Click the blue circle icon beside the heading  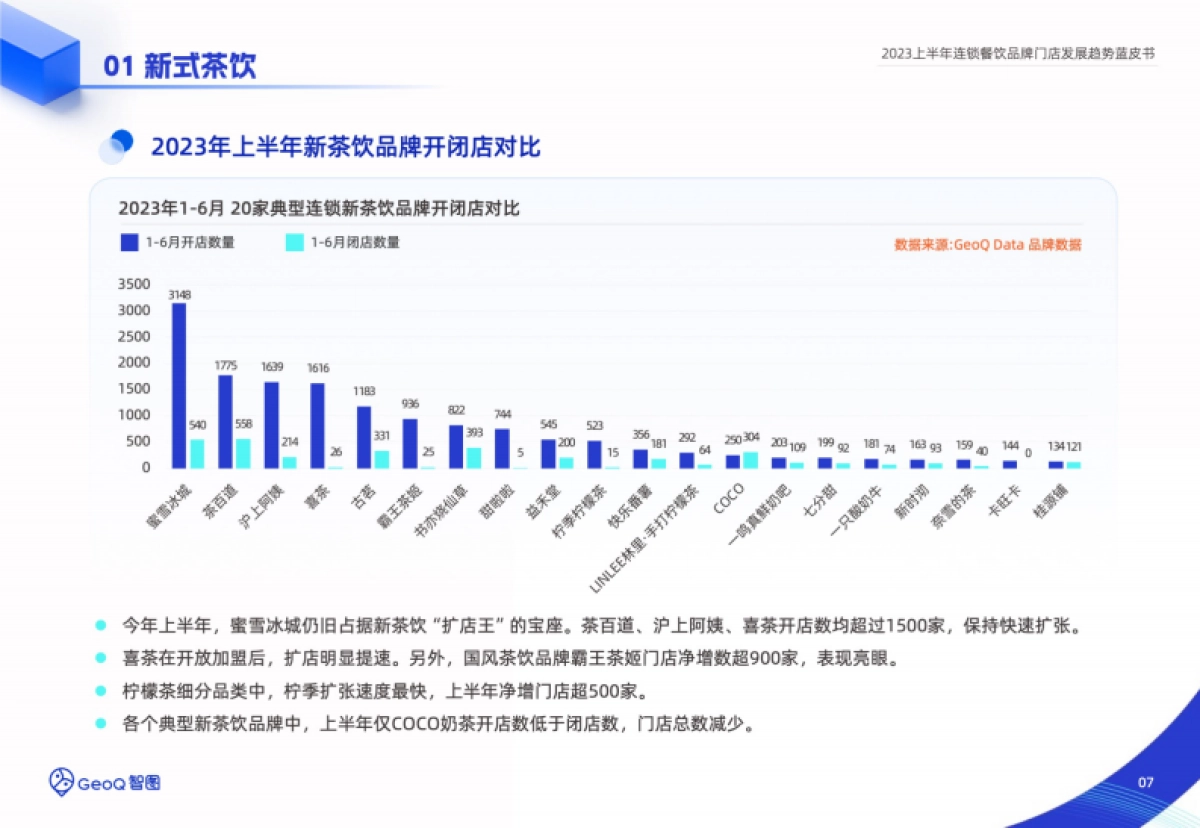tap(117, 146)
